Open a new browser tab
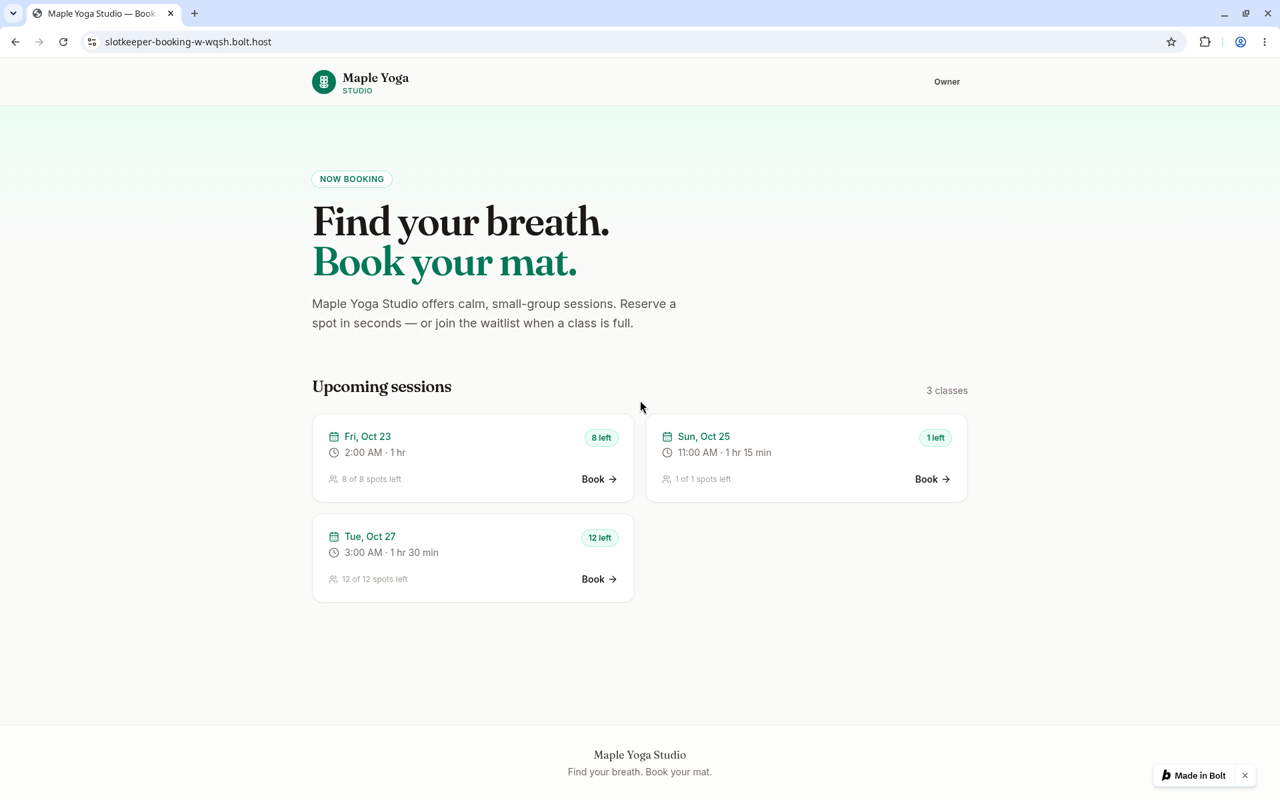Screen dimensions: 1280x800 click(195, 14)
